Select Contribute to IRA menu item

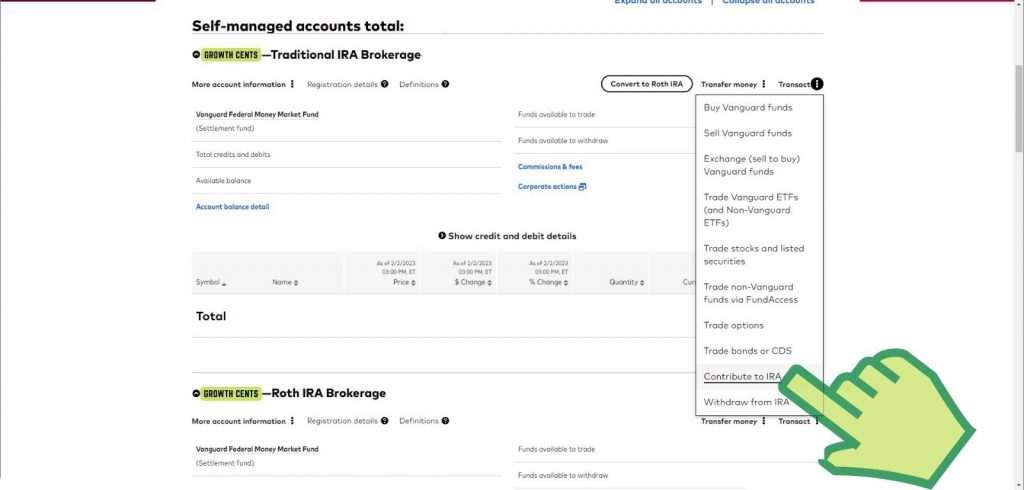pyautogui.click(x=742, y=377)
